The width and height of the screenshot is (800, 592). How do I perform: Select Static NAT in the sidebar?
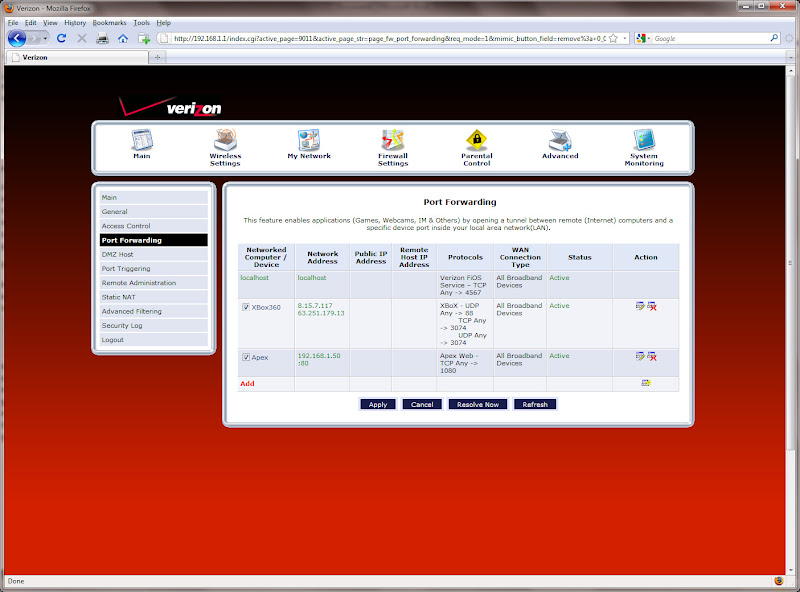click(154, 297)
